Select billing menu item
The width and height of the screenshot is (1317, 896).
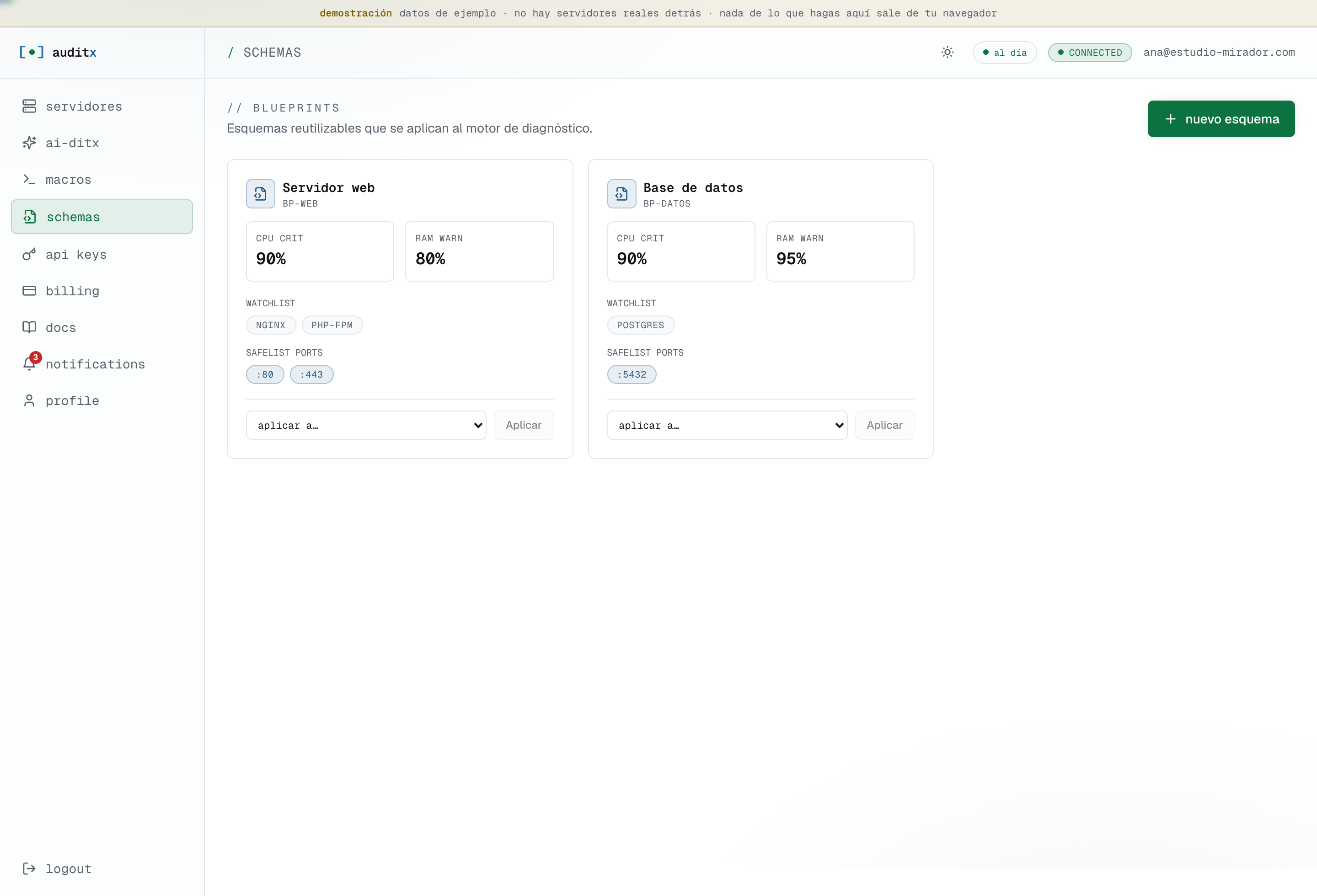tap(102, 291)
